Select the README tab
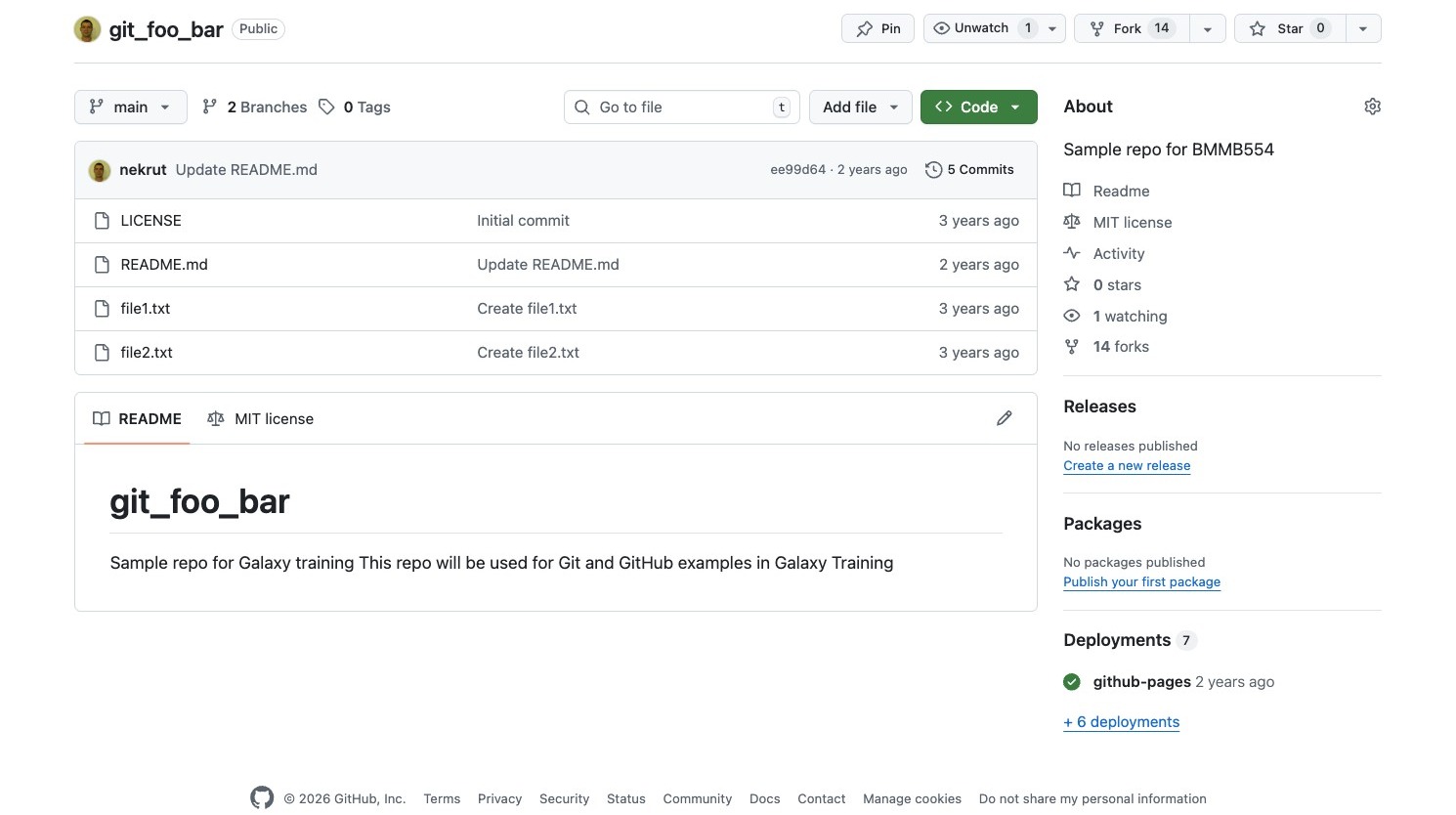Viewport: 1456px width, 815px height. pos(137,419)
